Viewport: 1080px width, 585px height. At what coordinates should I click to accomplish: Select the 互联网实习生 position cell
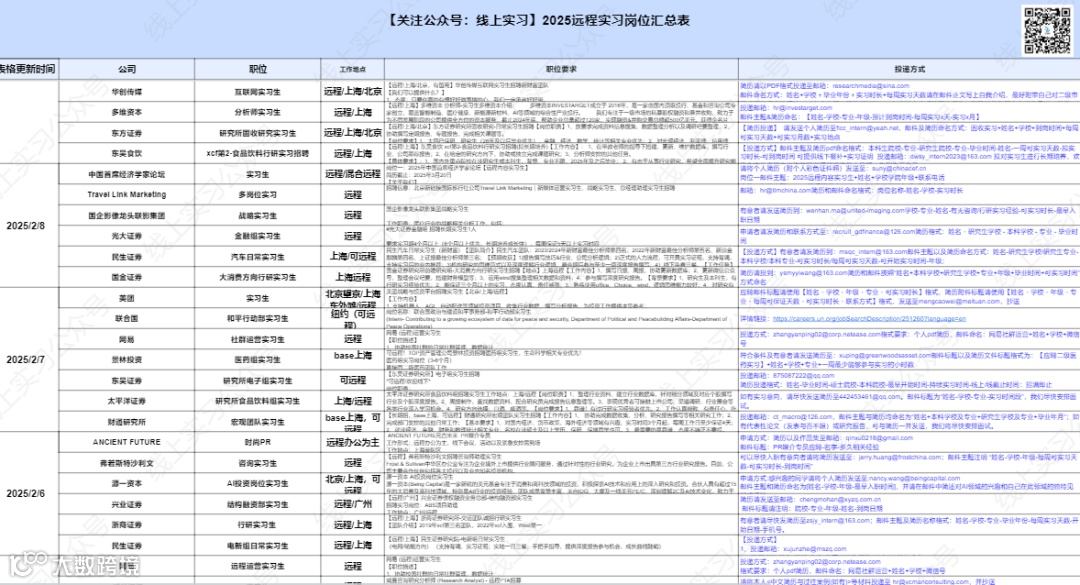[258, 92]
